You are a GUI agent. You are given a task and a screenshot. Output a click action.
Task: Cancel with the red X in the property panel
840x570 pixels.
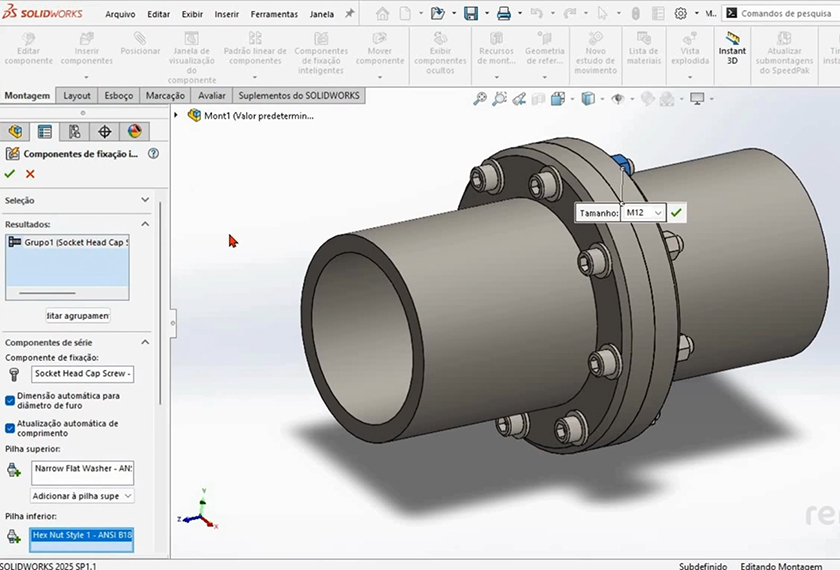pos(30,174)
